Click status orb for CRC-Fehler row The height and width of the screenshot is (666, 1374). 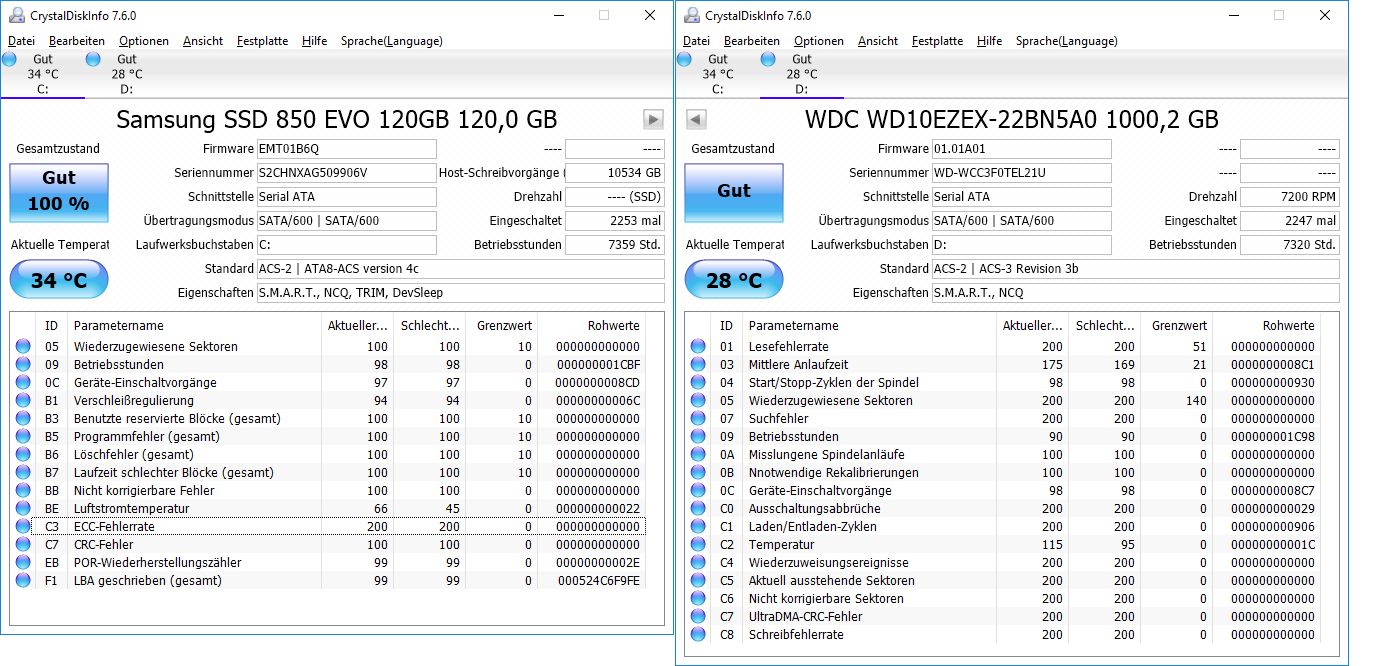point(23,545)
